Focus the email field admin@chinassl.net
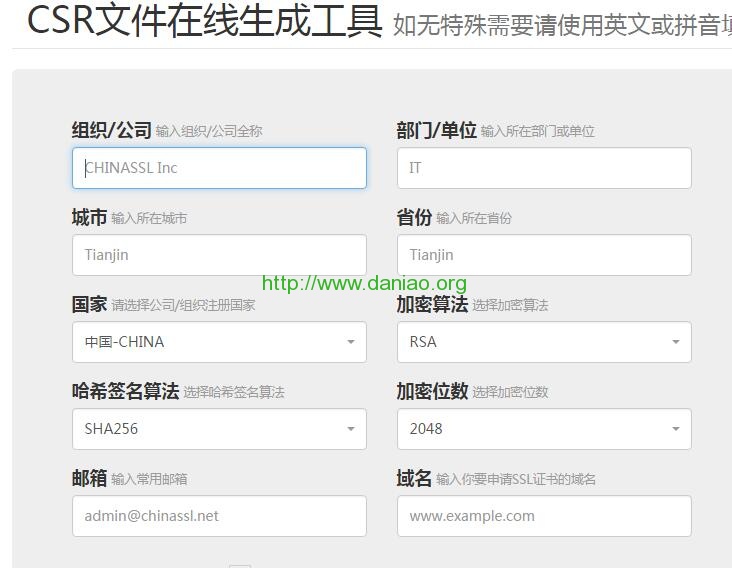Viewport: 732px width, 568px height. coord(219,516)
